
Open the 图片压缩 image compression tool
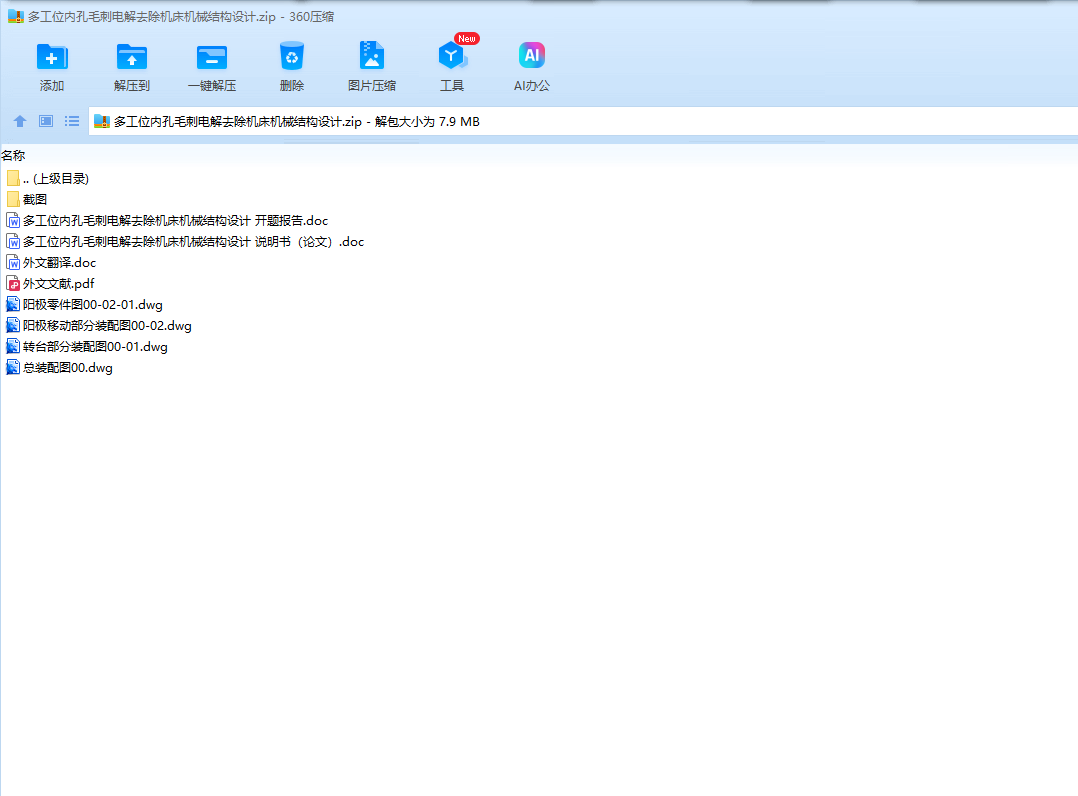pos(371,57)
